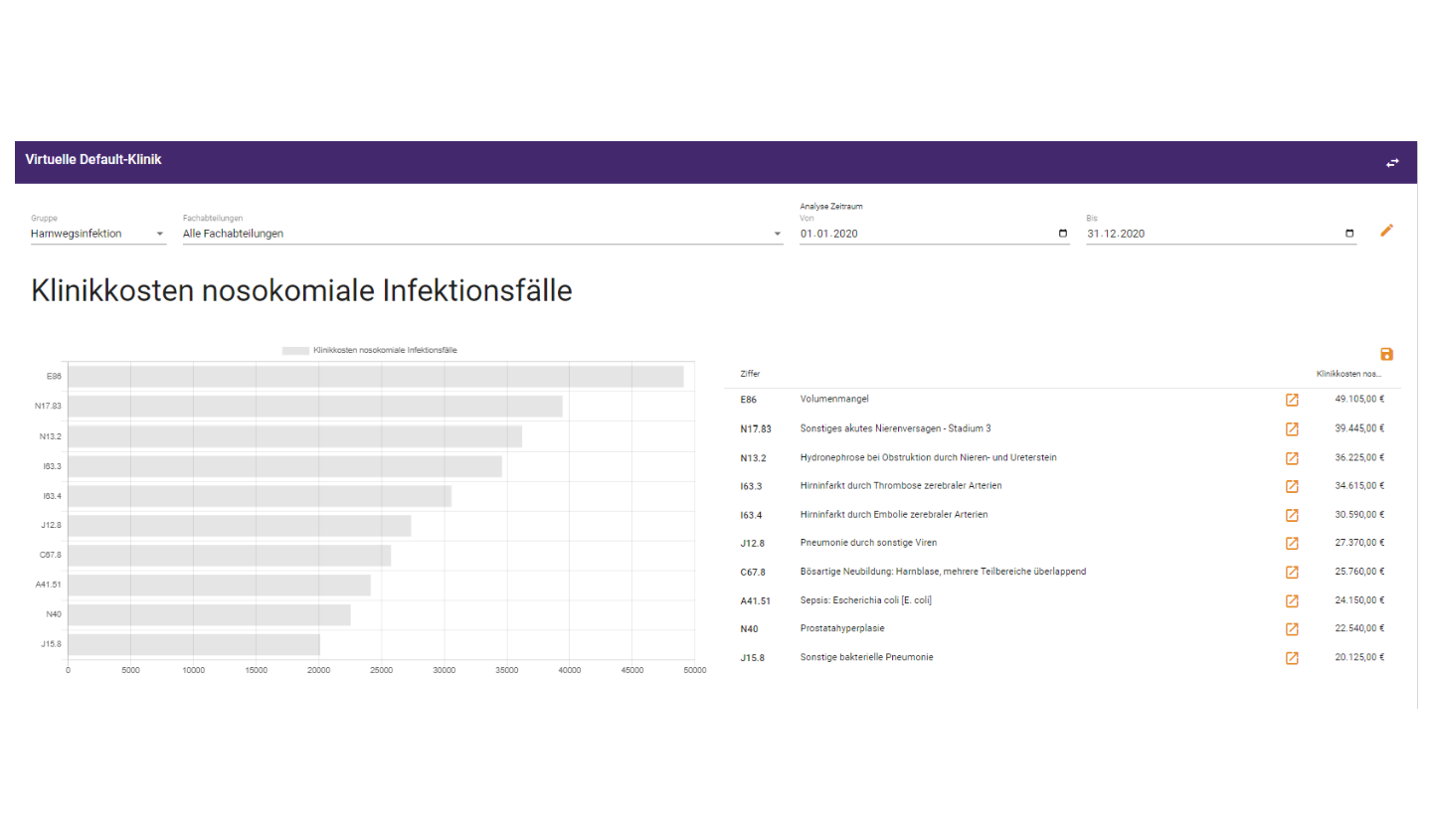The width and height of the screenshot is (1432, 840).
Task: Click the E86 bar in the chart
Action: [x=376, y=376]
